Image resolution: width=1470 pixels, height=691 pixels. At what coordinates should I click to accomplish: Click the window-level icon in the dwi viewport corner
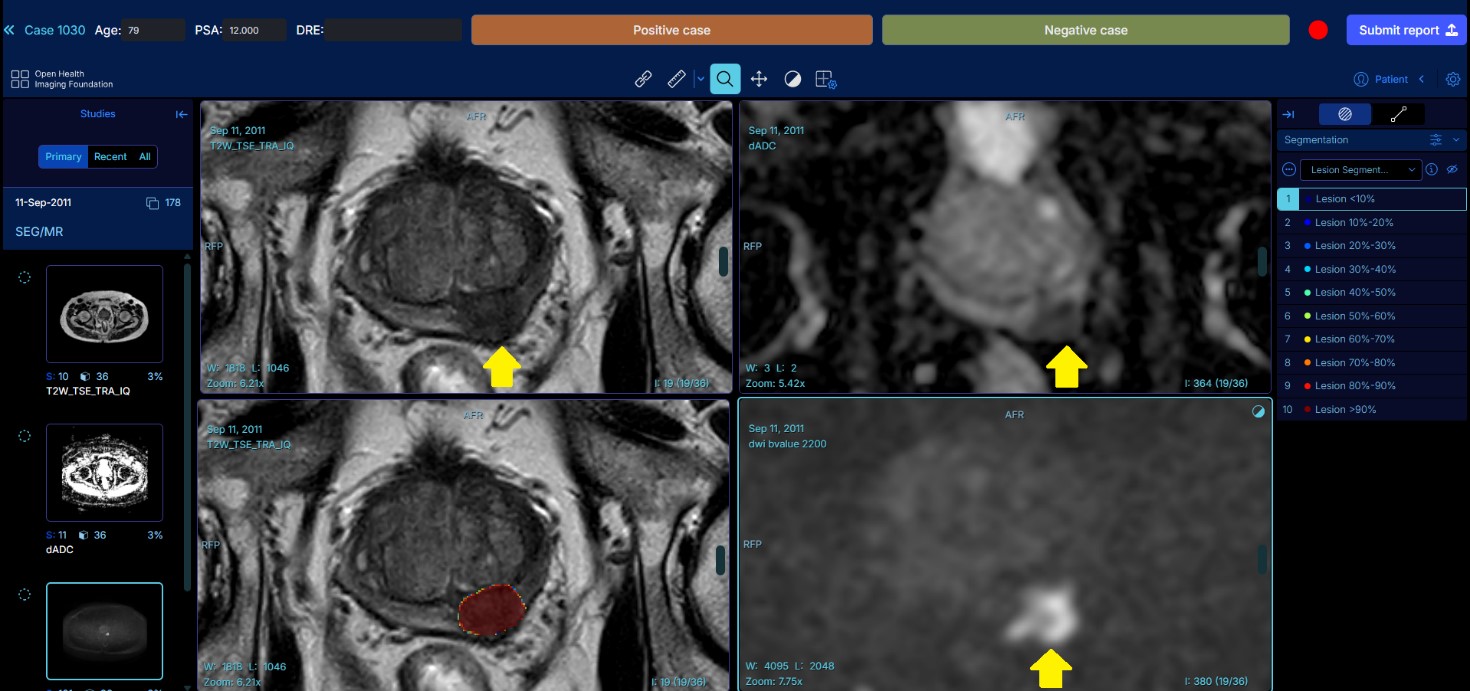pos(1258,411)
